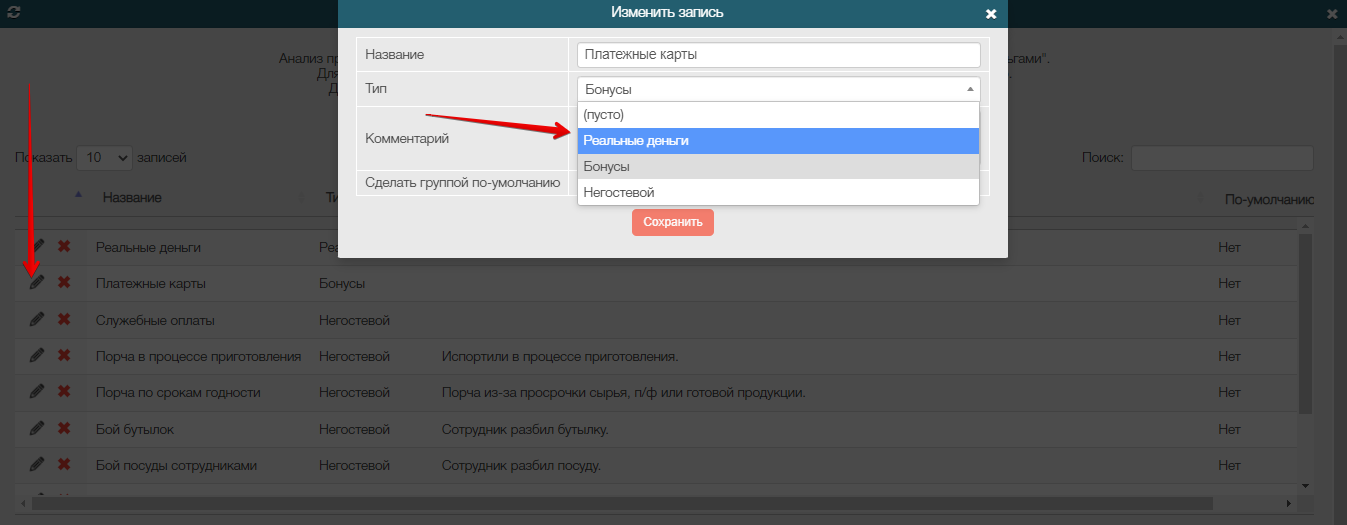1347x525 pixels.
Task: Click Негостевой type cell in Служебные оплаты row
Action: tap(354, 320)
